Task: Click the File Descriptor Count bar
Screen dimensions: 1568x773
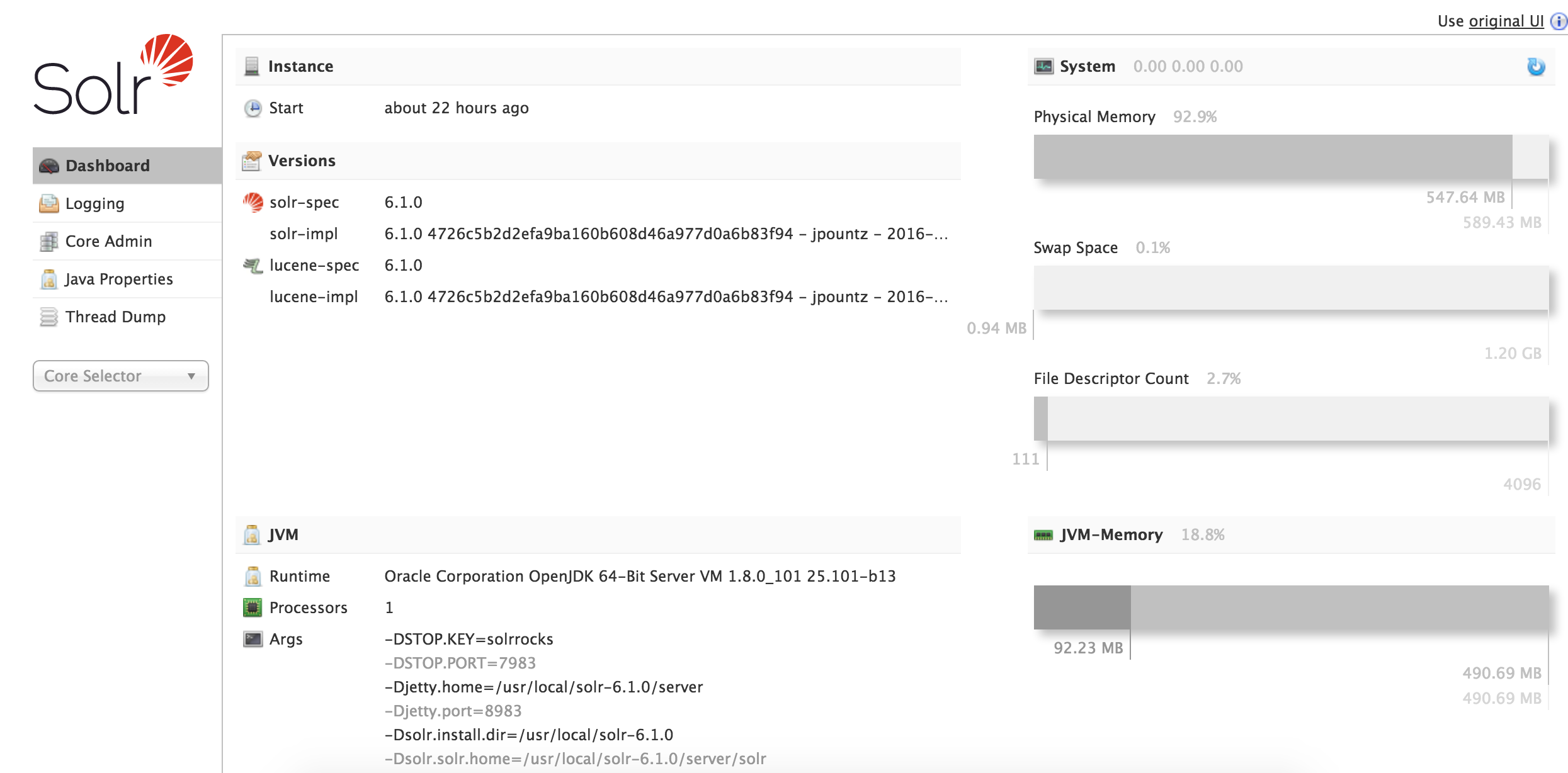Action: coord(1291,419)
